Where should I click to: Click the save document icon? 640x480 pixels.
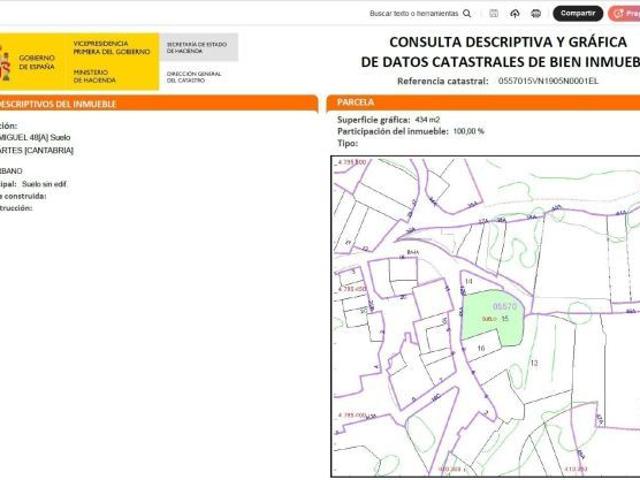tap(494, 14)
